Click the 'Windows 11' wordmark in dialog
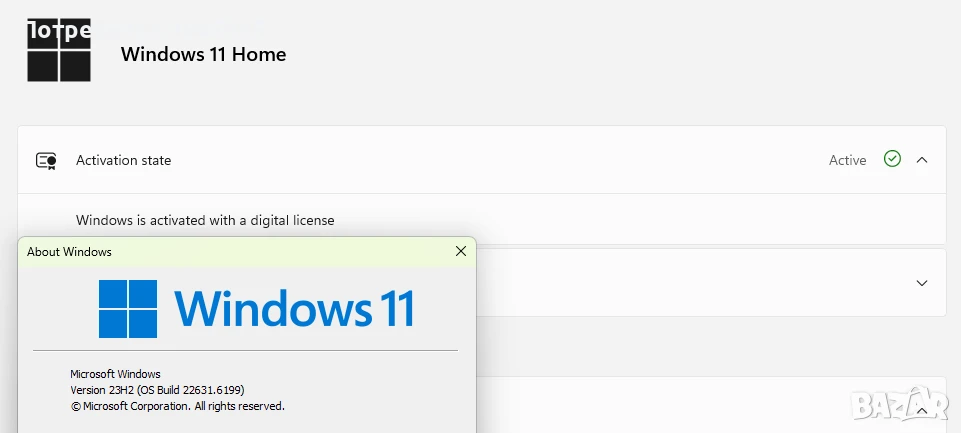Screen dimensions: 961x433 coord(294,308)
